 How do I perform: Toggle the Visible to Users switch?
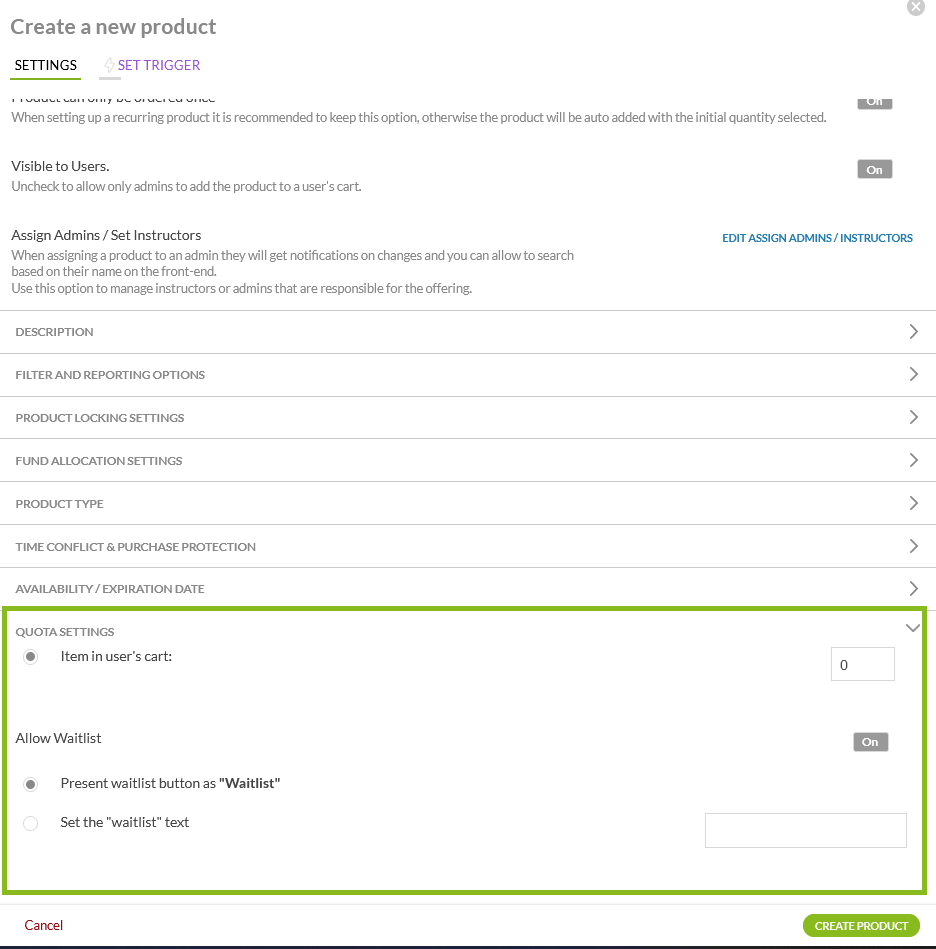click(874, 170)
